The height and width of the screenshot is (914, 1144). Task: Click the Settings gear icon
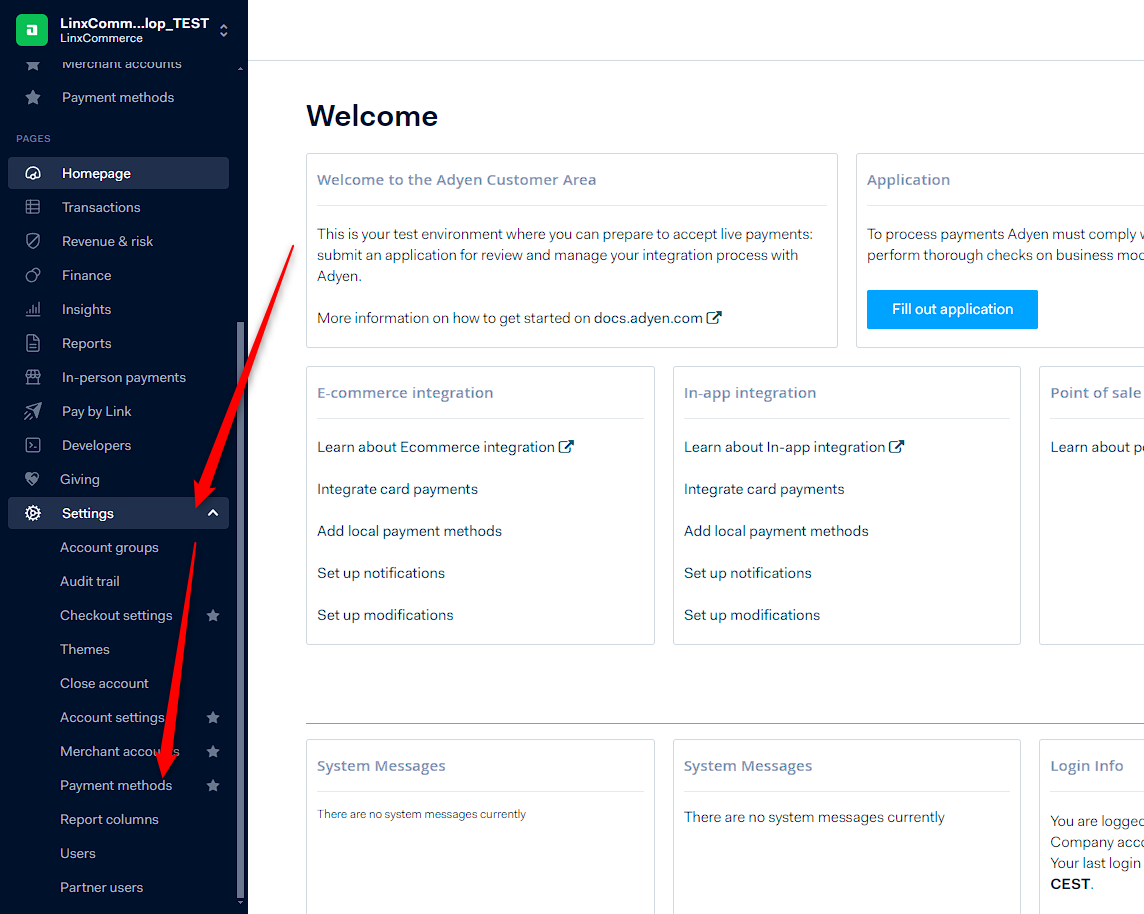pos(33,514)
